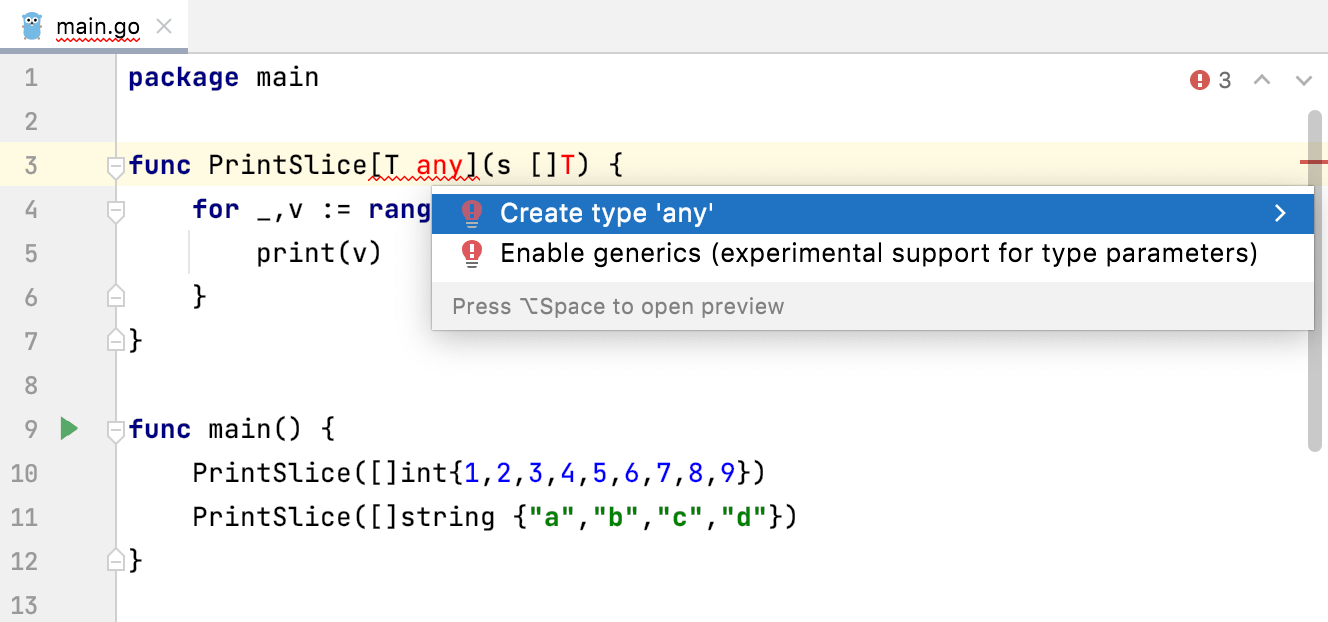Screen dimensions: 1328x622
Task: Collapse the for loop fold marker on line 4
Action: pyautogui.click(x=116, y=211)
